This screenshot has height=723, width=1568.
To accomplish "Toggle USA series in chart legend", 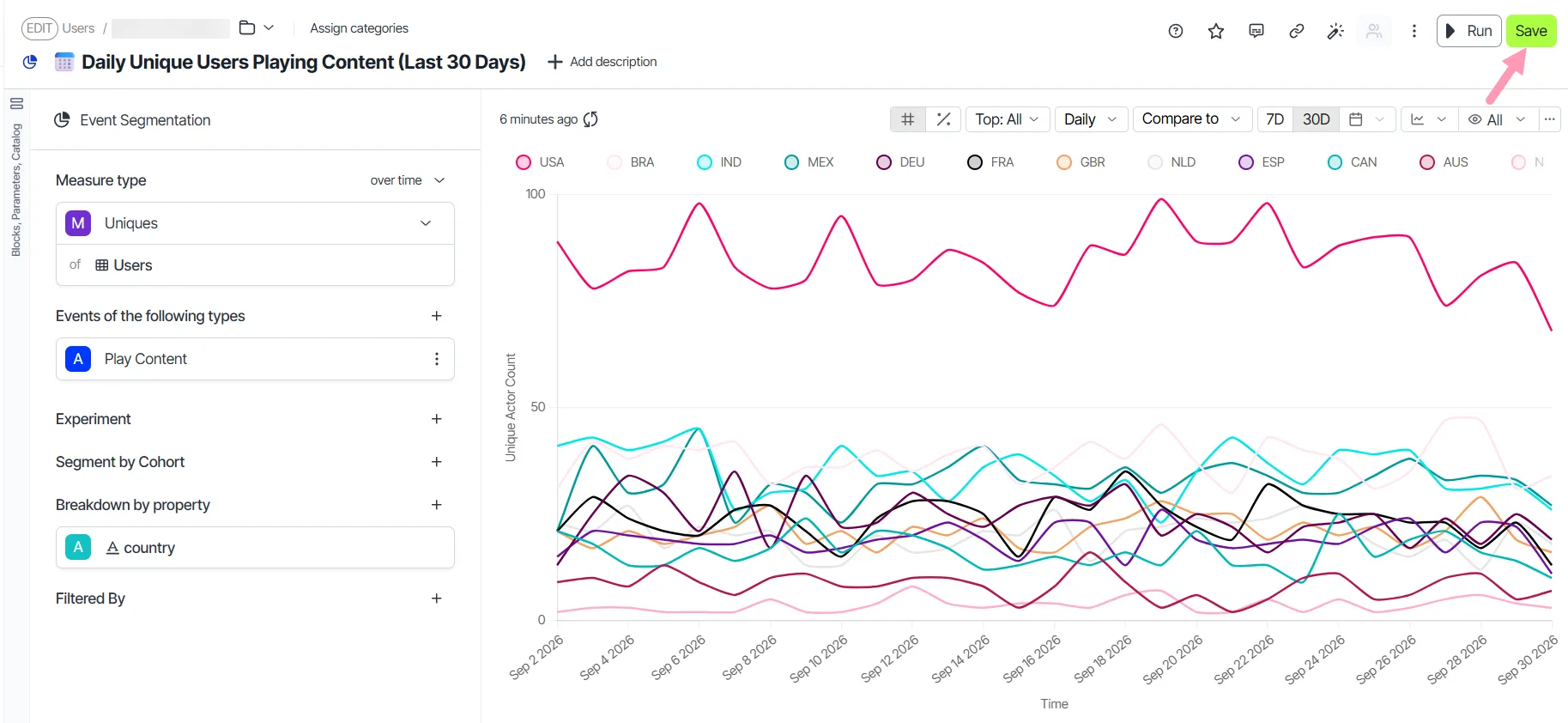I will pyautogui.click(x=540, y=162).
